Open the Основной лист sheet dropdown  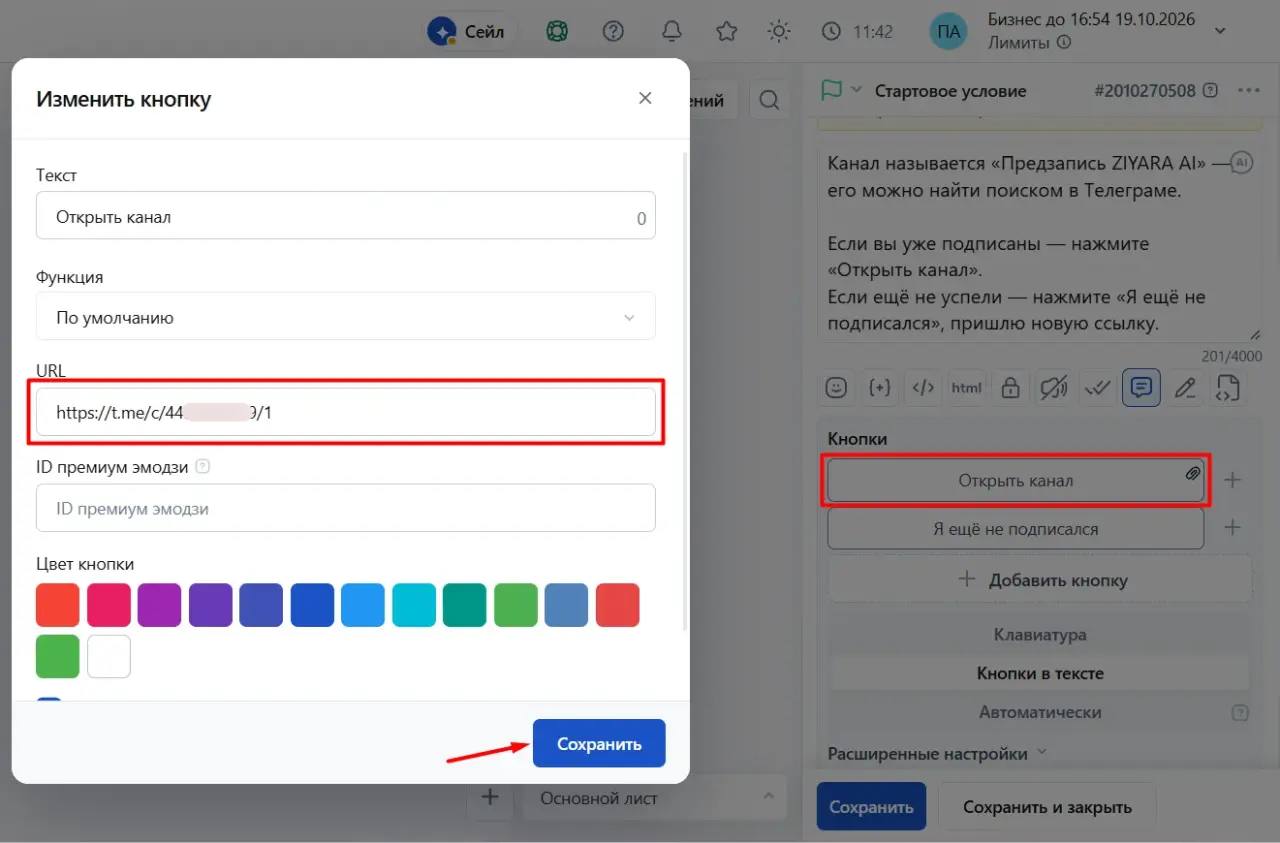click(654, 798)
